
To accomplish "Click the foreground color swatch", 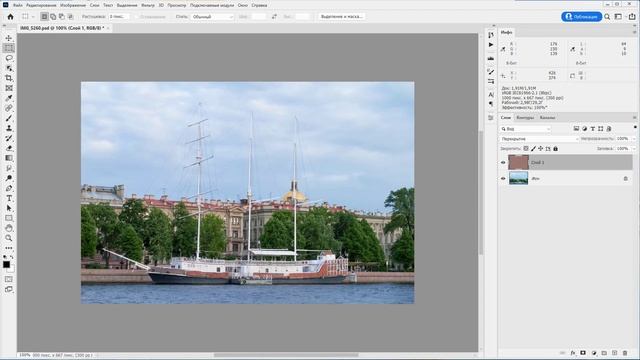I will (x=7, y=264).
